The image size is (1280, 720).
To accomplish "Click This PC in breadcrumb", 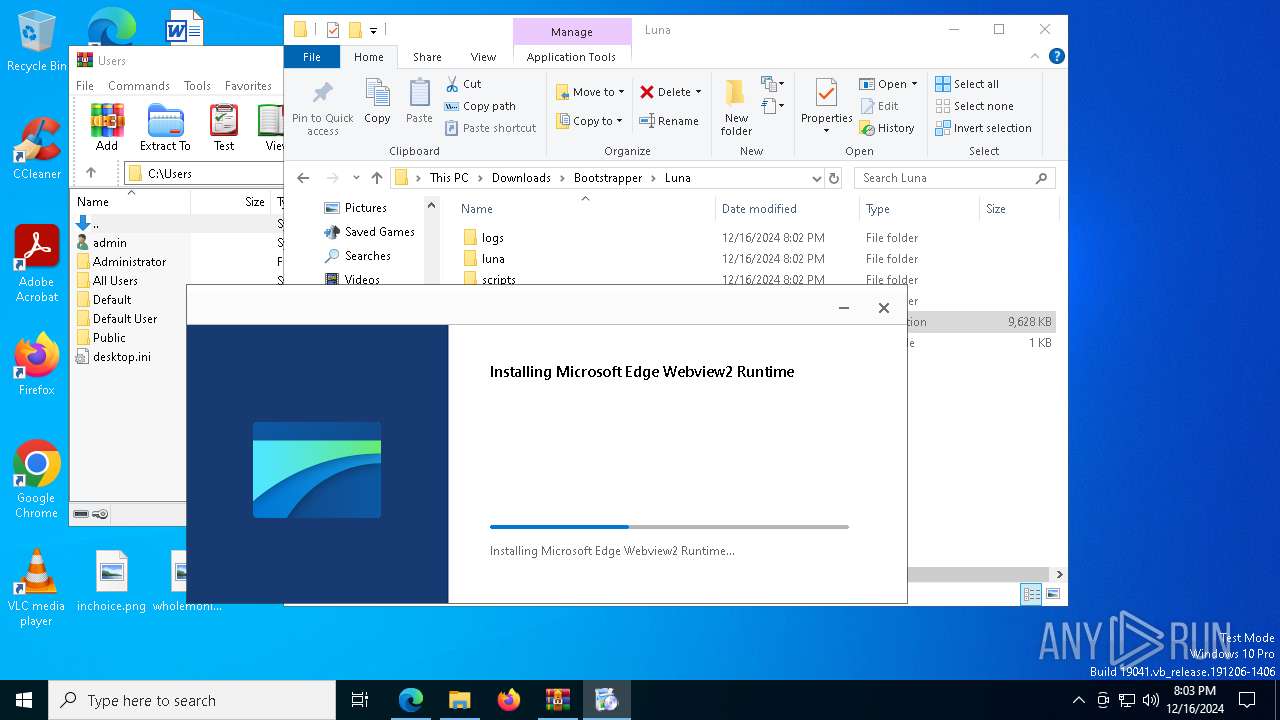I will pyautogui.click(x=449, y=178).
